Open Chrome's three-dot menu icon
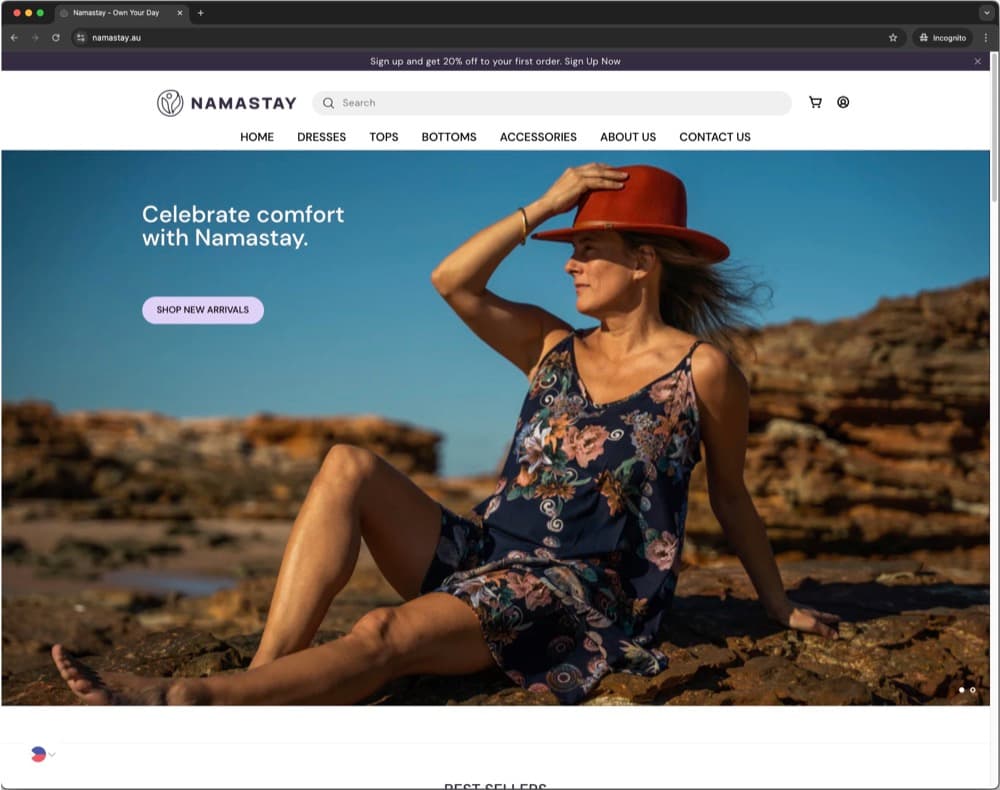This screenshot has width=1000, height=790. [985, 38]
